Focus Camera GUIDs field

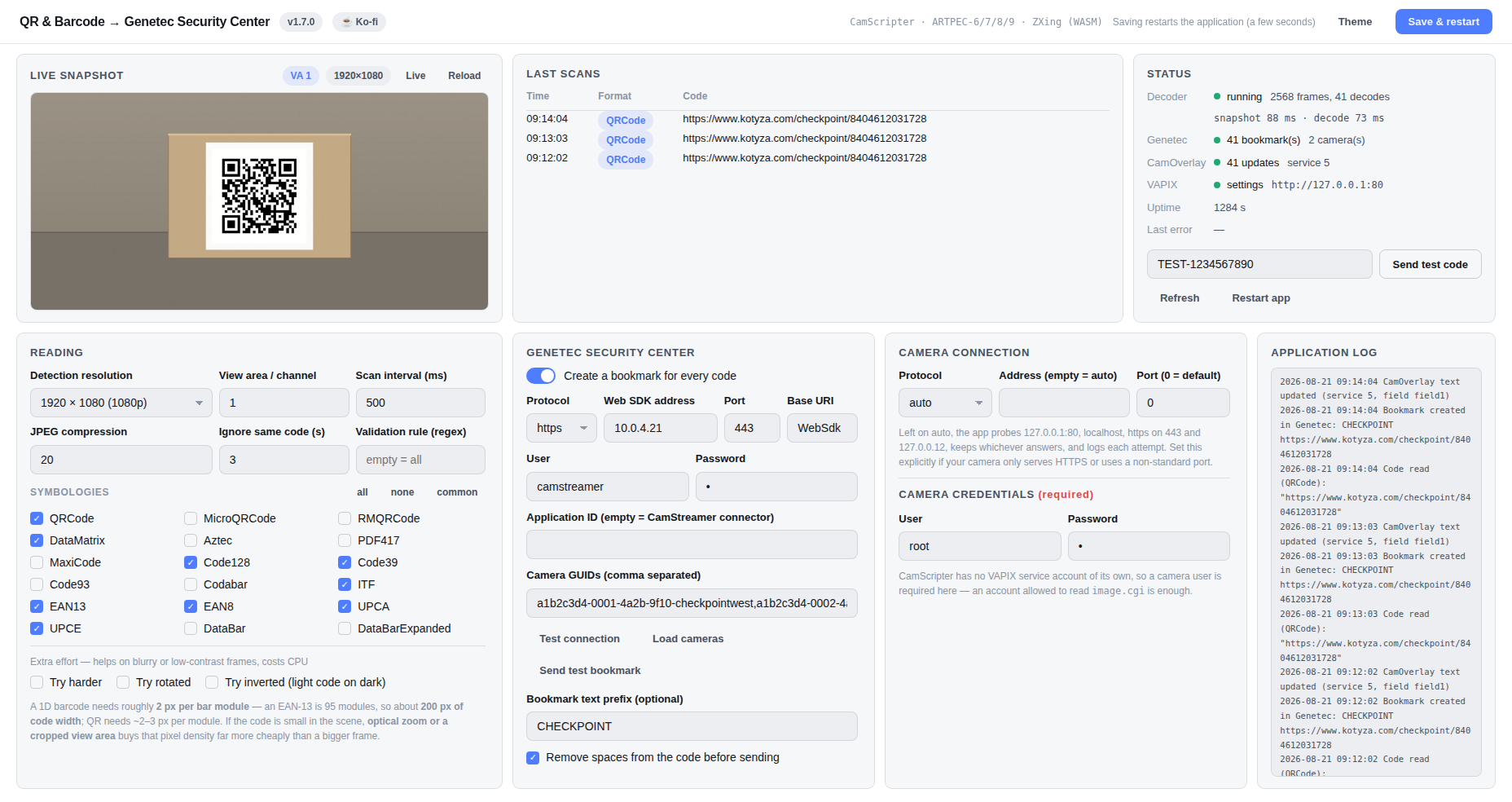(692, 603)
